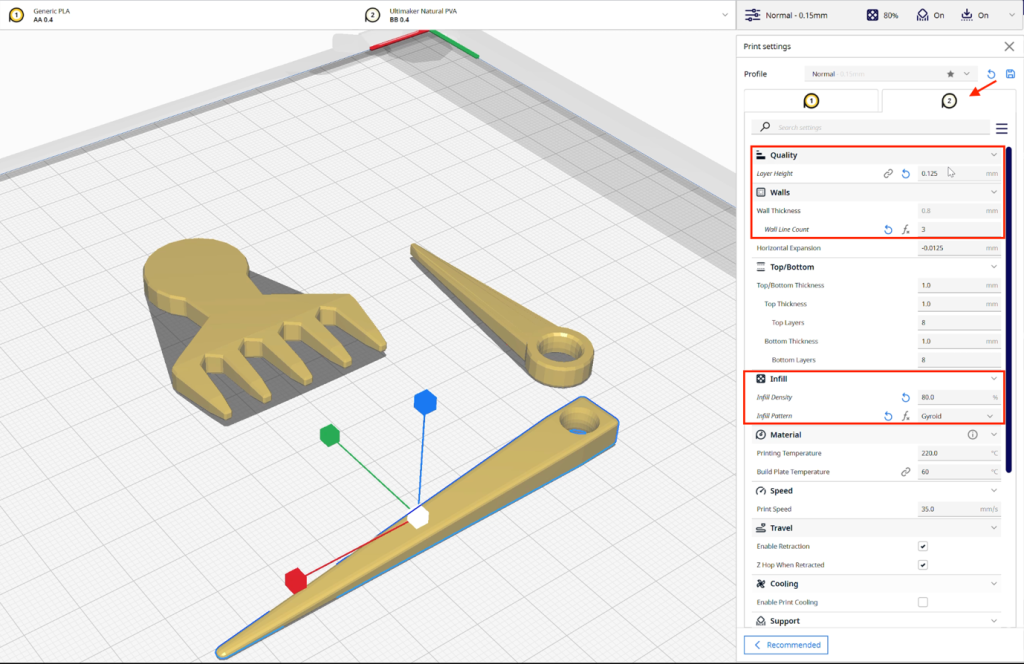This screenshot has width=1024, height=664.
Task: Click the blue Z-axis move handle
Action: [425, 402]
